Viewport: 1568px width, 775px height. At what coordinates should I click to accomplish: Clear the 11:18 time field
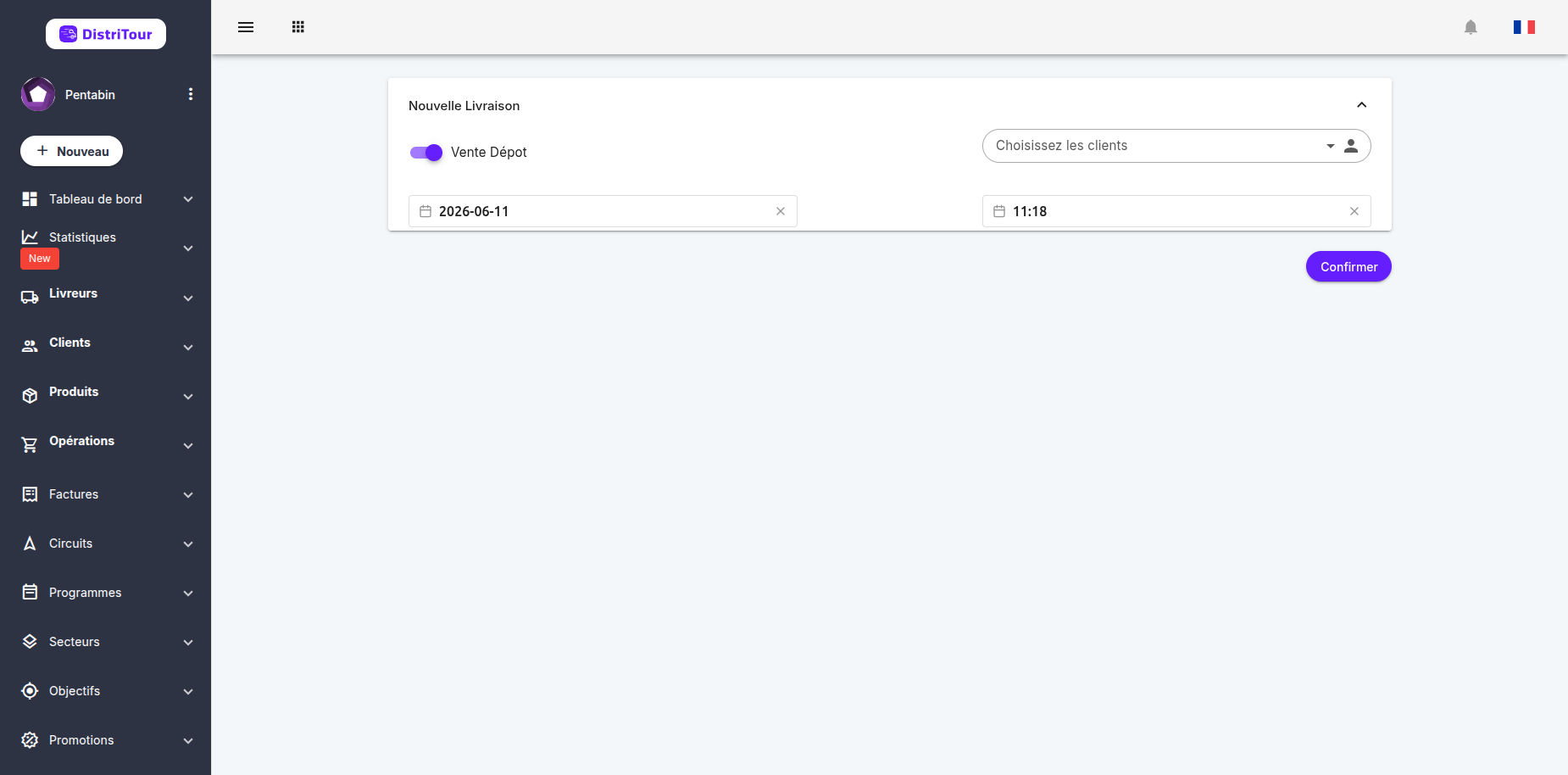[x=1354, y=211]
